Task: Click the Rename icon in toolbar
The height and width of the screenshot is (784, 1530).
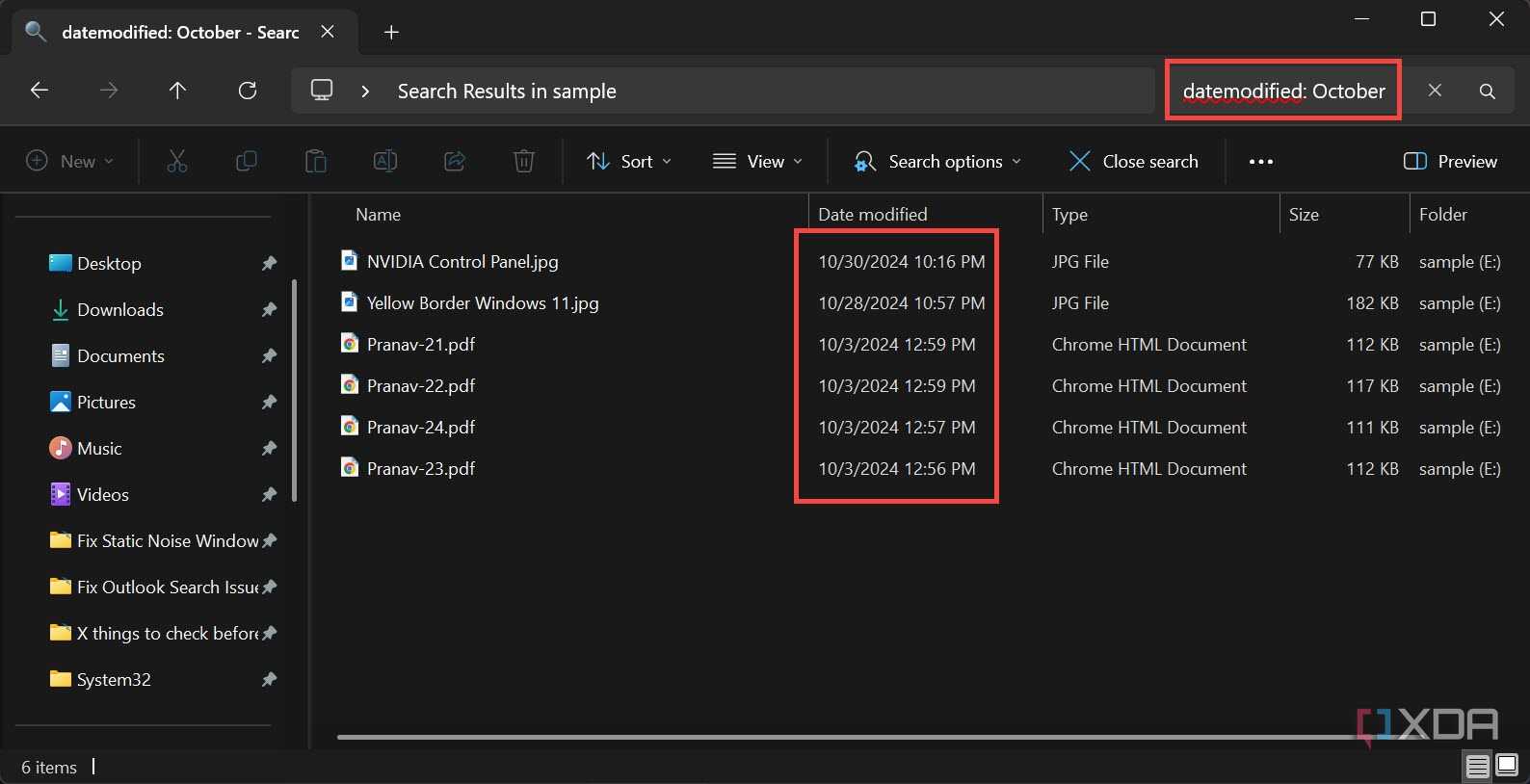Action: [x=385, y=161]
